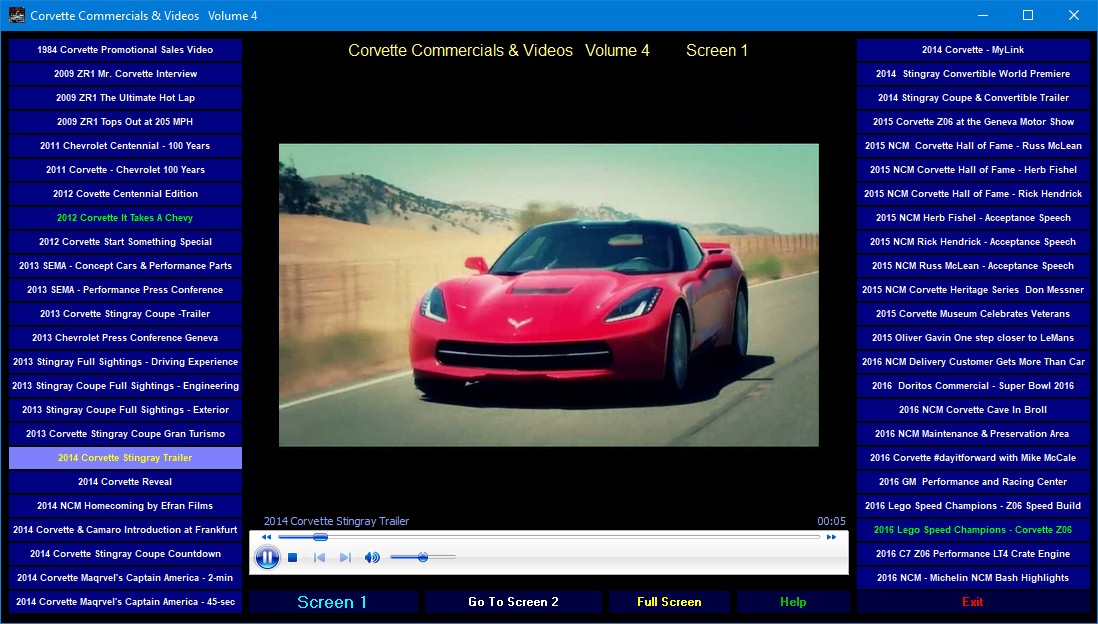Viewport: 1098px width, 624px height.
Task: Play 2013 Corvette Stingray Coupe Gran Turismo
Action: [x=125, y=434]
